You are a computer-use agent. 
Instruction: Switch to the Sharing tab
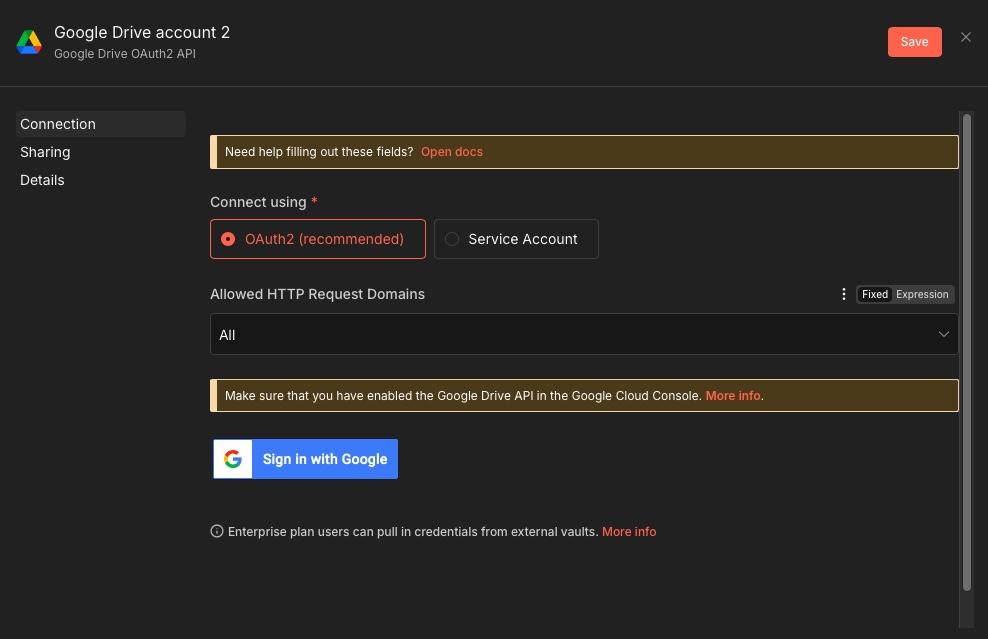coord(45,152)
